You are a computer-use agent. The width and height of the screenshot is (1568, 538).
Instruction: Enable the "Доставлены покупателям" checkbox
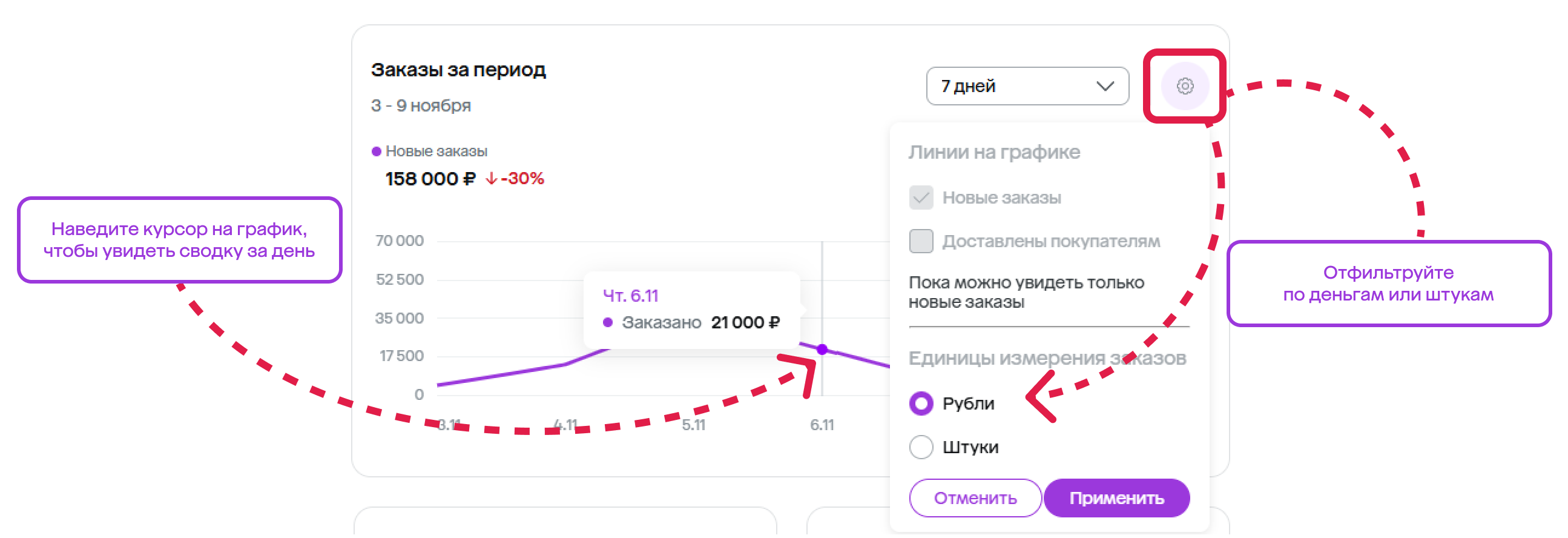point(920,241)
